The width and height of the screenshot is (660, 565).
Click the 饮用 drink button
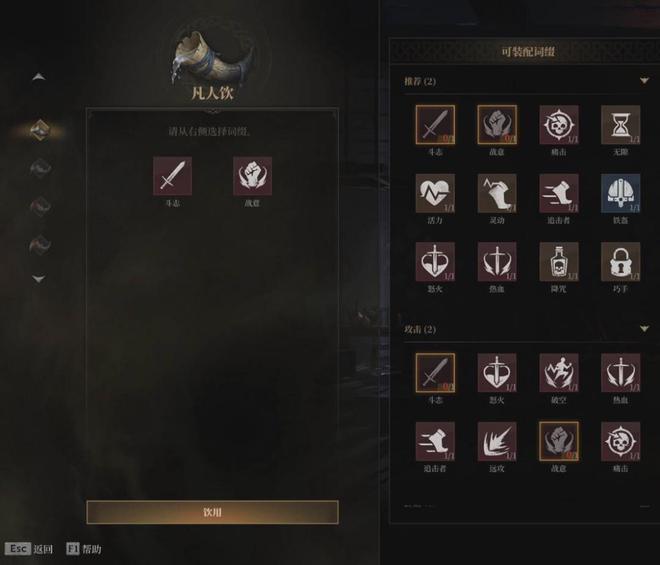click(212, 512)
